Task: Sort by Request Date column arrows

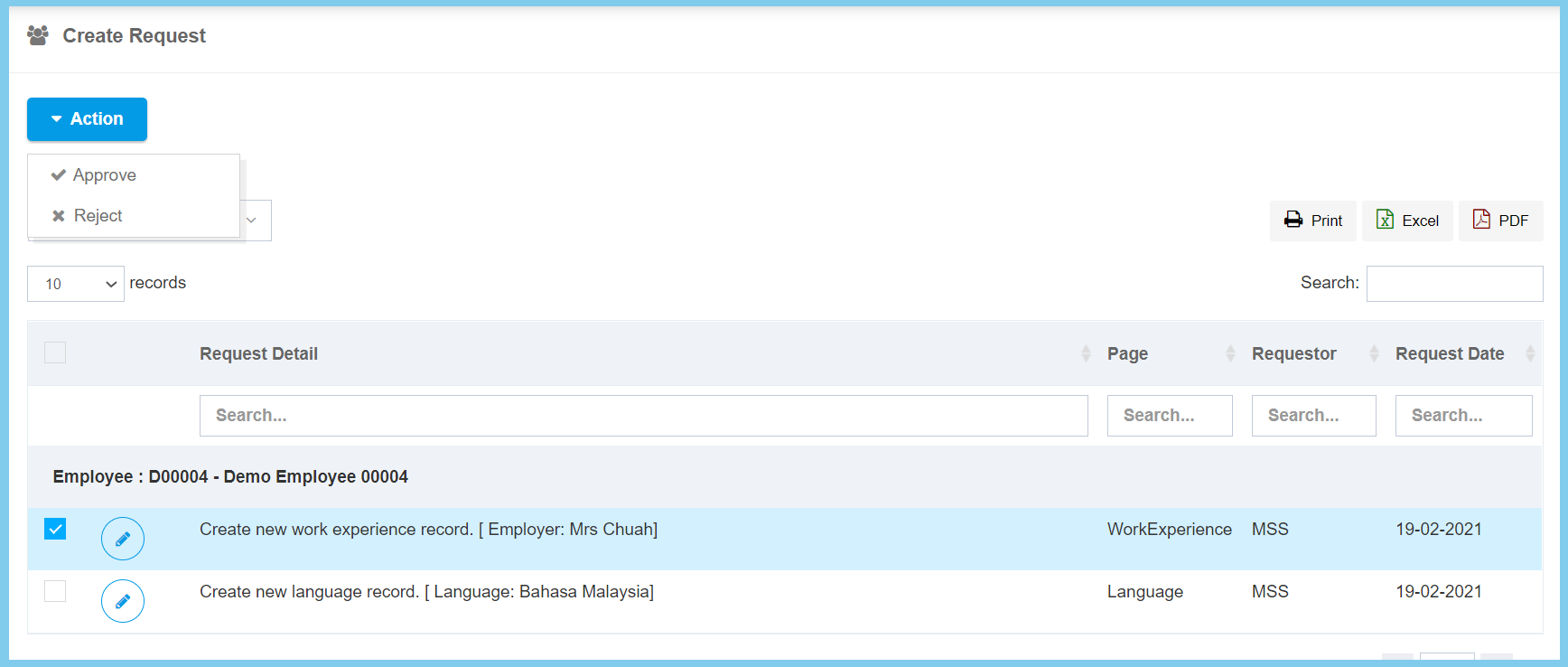Action: click(1529, 353)
